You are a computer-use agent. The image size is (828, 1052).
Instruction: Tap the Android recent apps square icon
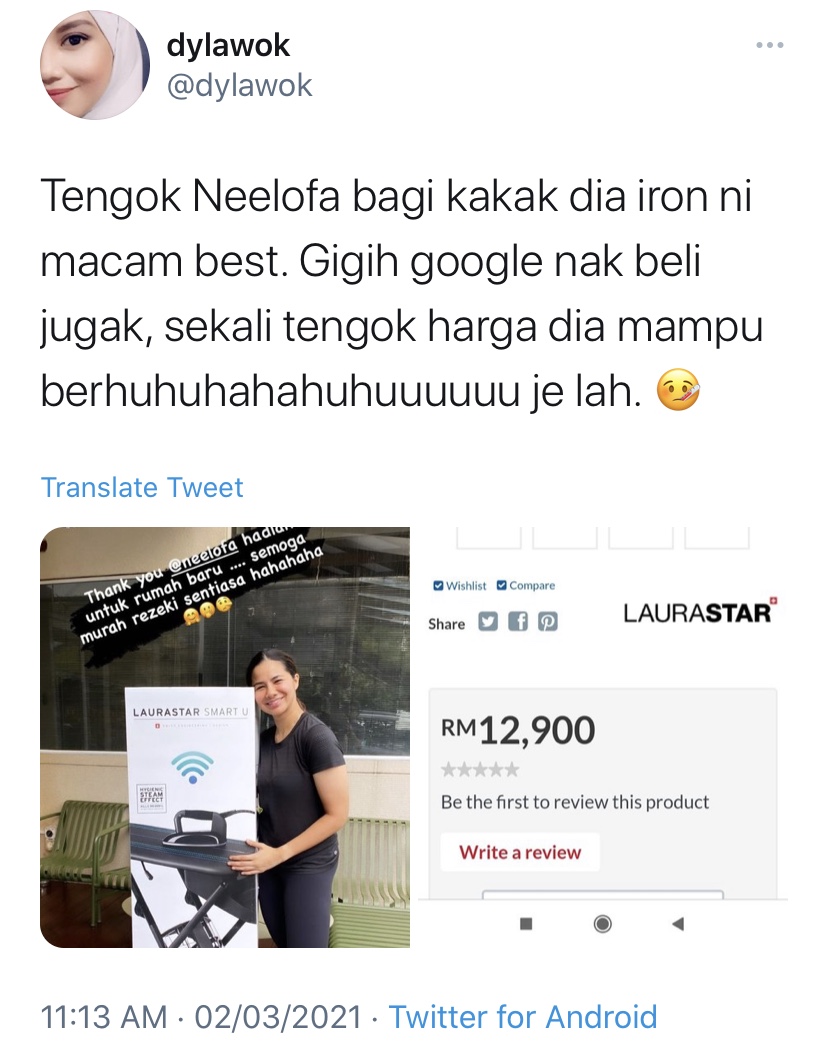point(526,925)
